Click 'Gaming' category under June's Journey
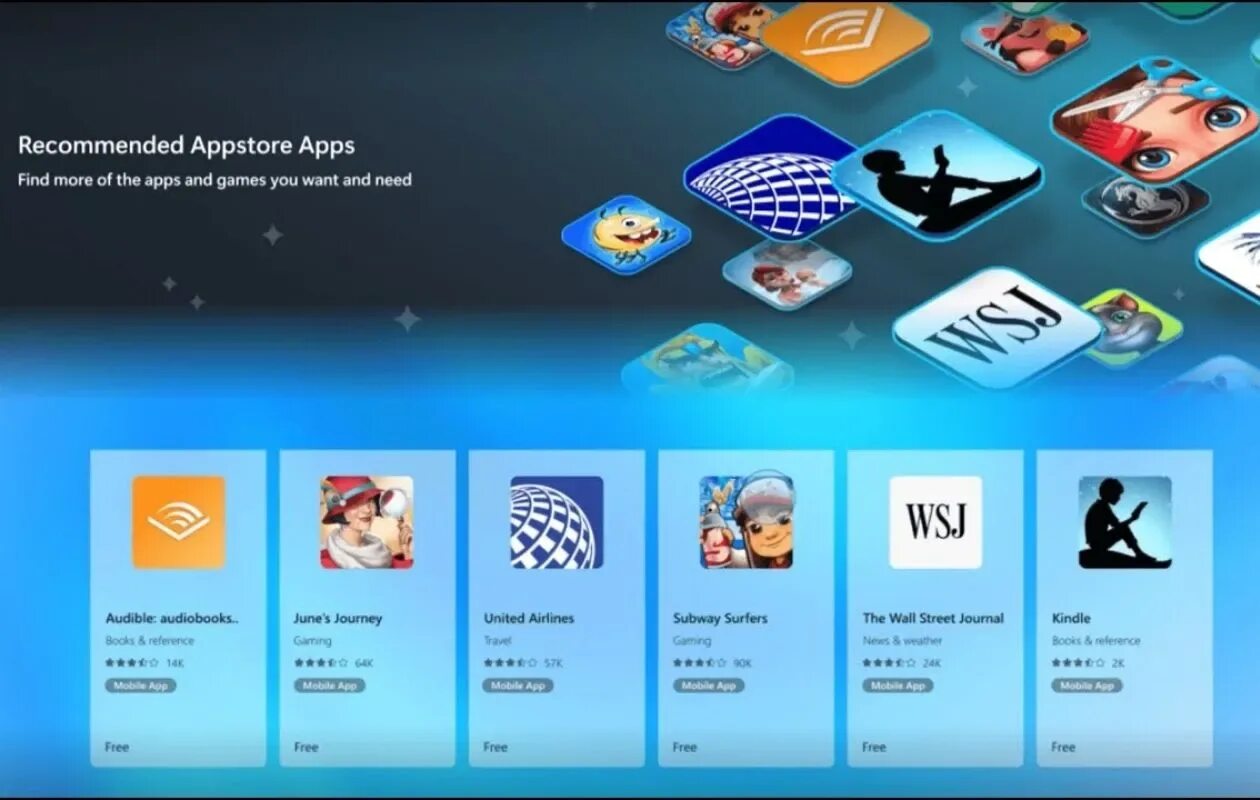 (x=313, y=641)
